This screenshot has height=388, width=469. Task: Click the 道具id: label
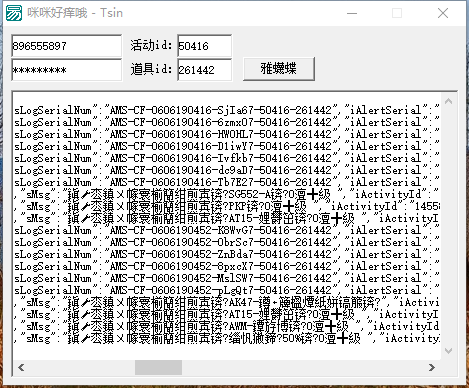coord(151,69)
